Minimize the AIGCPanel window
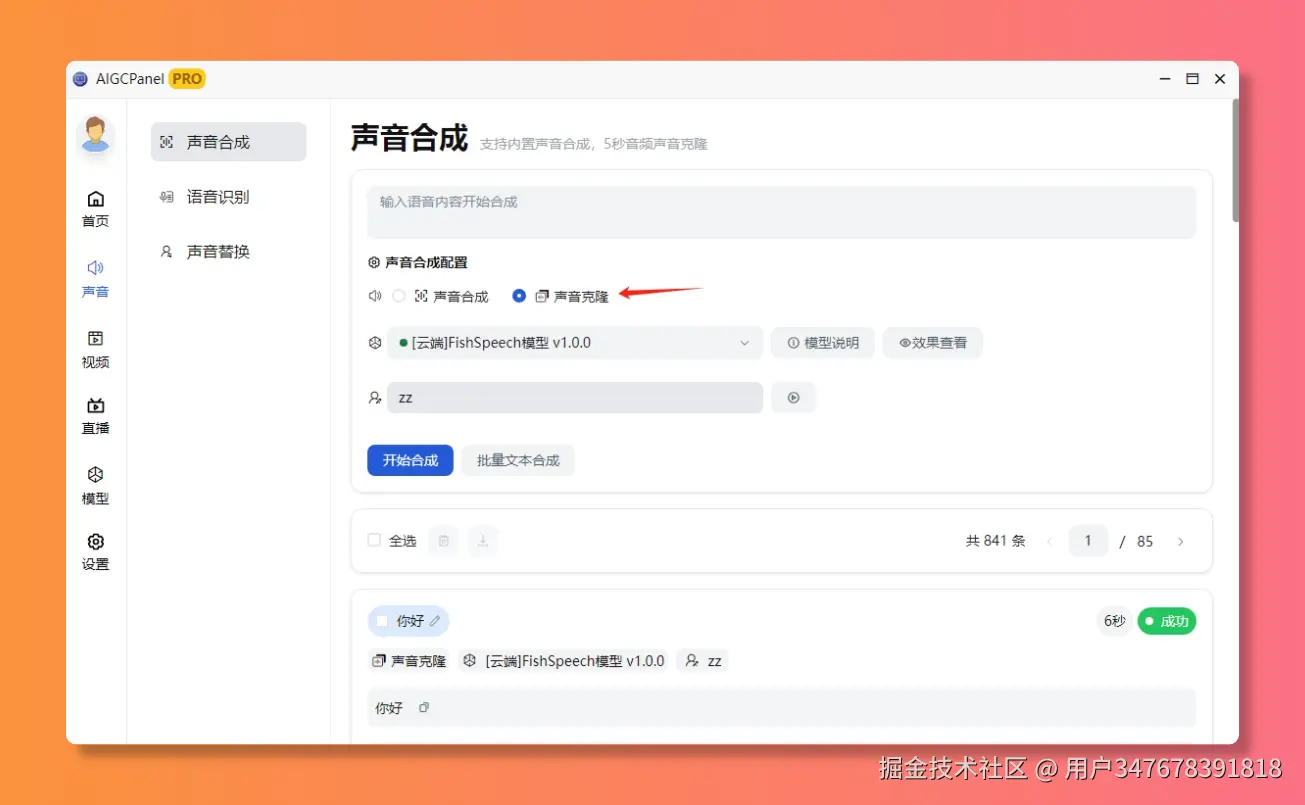1305x805 pixels. point(1165,79)
